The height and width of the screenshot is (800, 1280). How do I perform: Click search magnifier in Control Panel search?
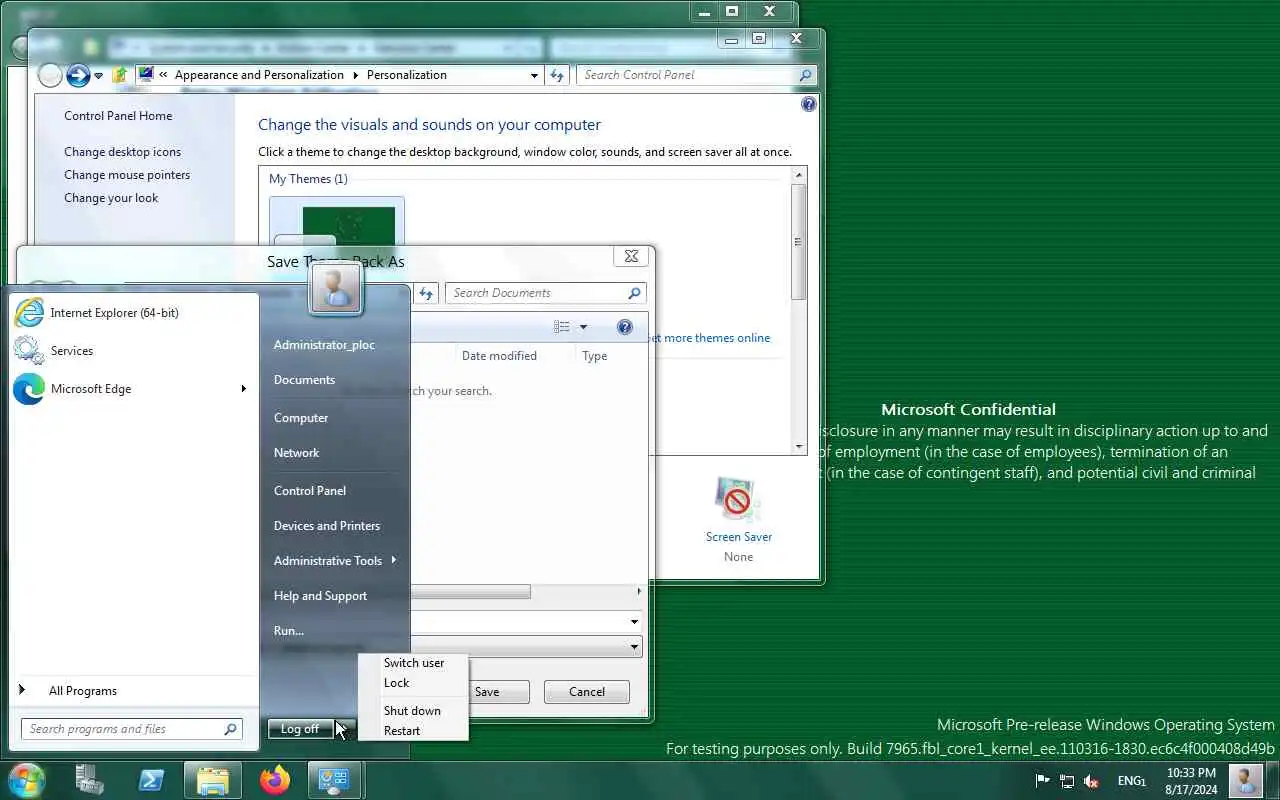pyautogui.click(x=805, y=75)
